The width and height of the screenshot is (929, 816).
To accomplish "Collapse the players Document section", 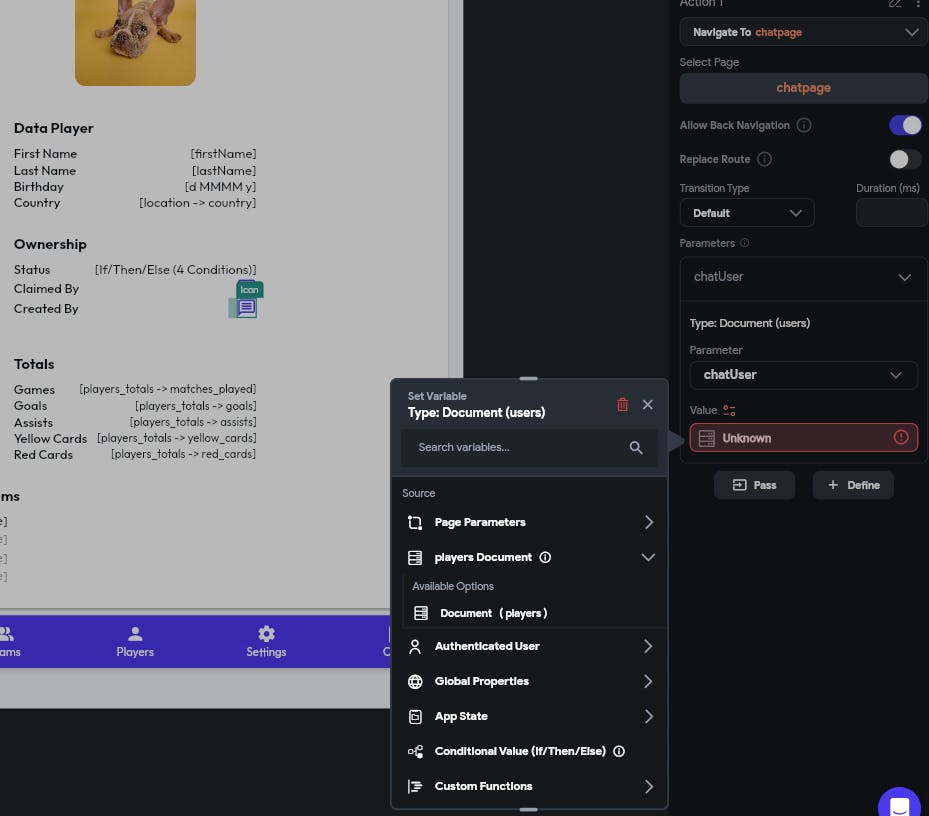I will 648,557.
